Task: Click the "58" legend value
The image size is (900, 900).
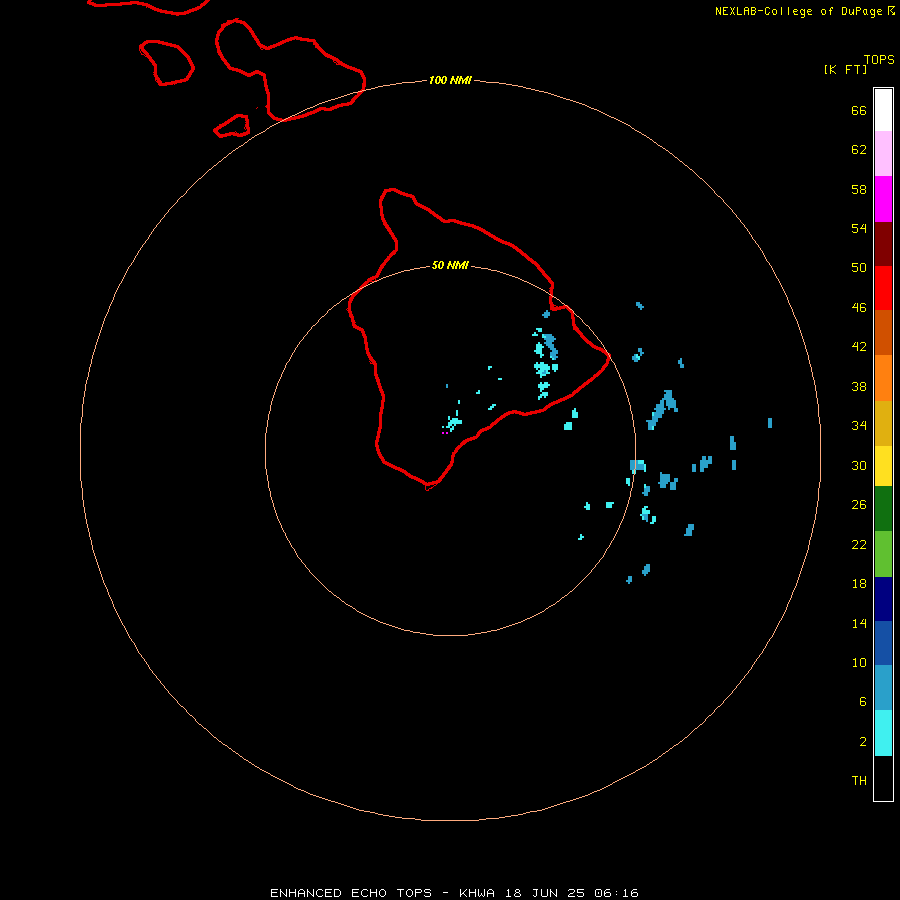Action: click(859, 189)
